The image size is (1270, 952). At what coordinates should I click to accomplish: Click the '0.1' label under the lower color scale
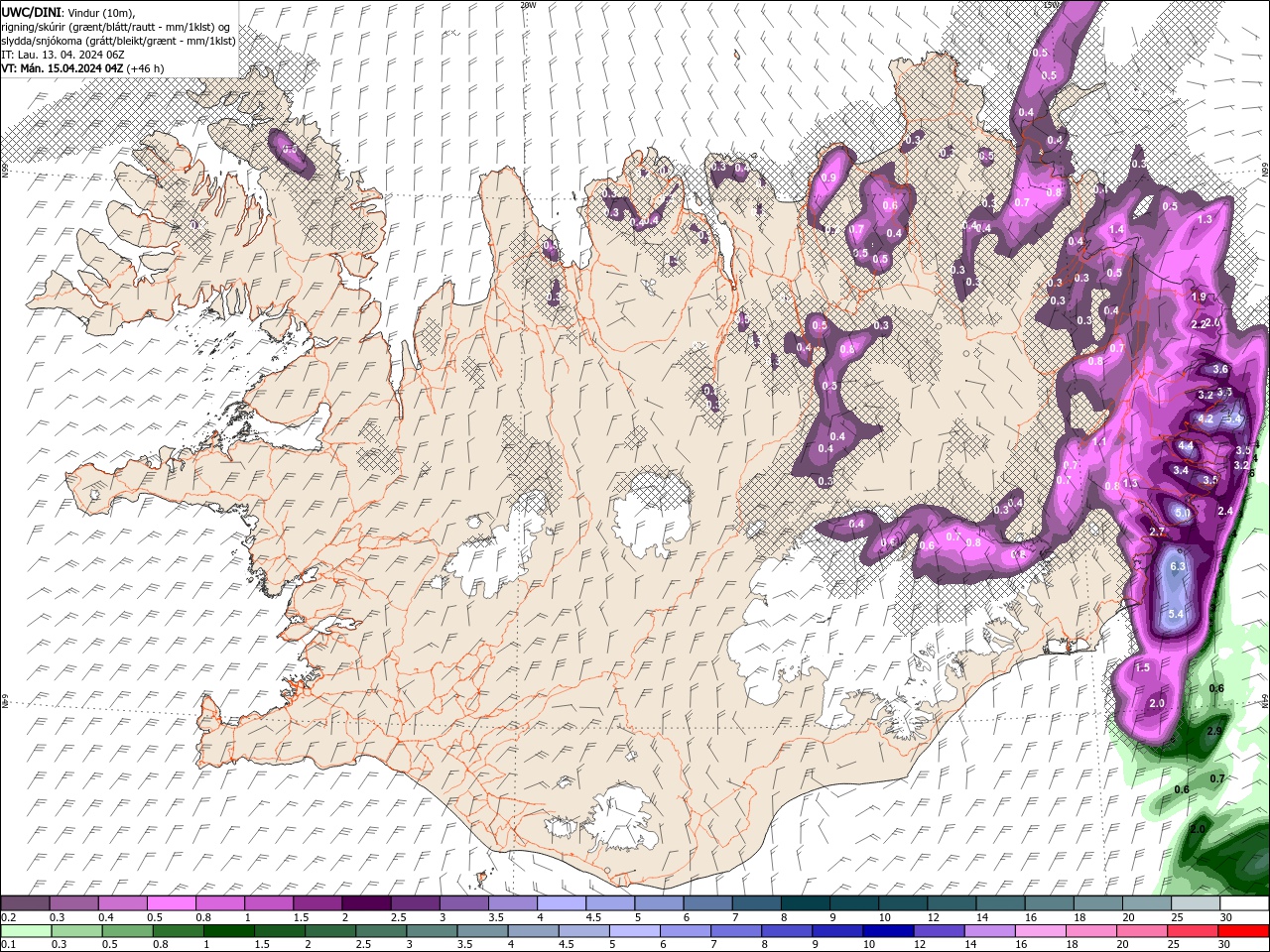[9, 945]
